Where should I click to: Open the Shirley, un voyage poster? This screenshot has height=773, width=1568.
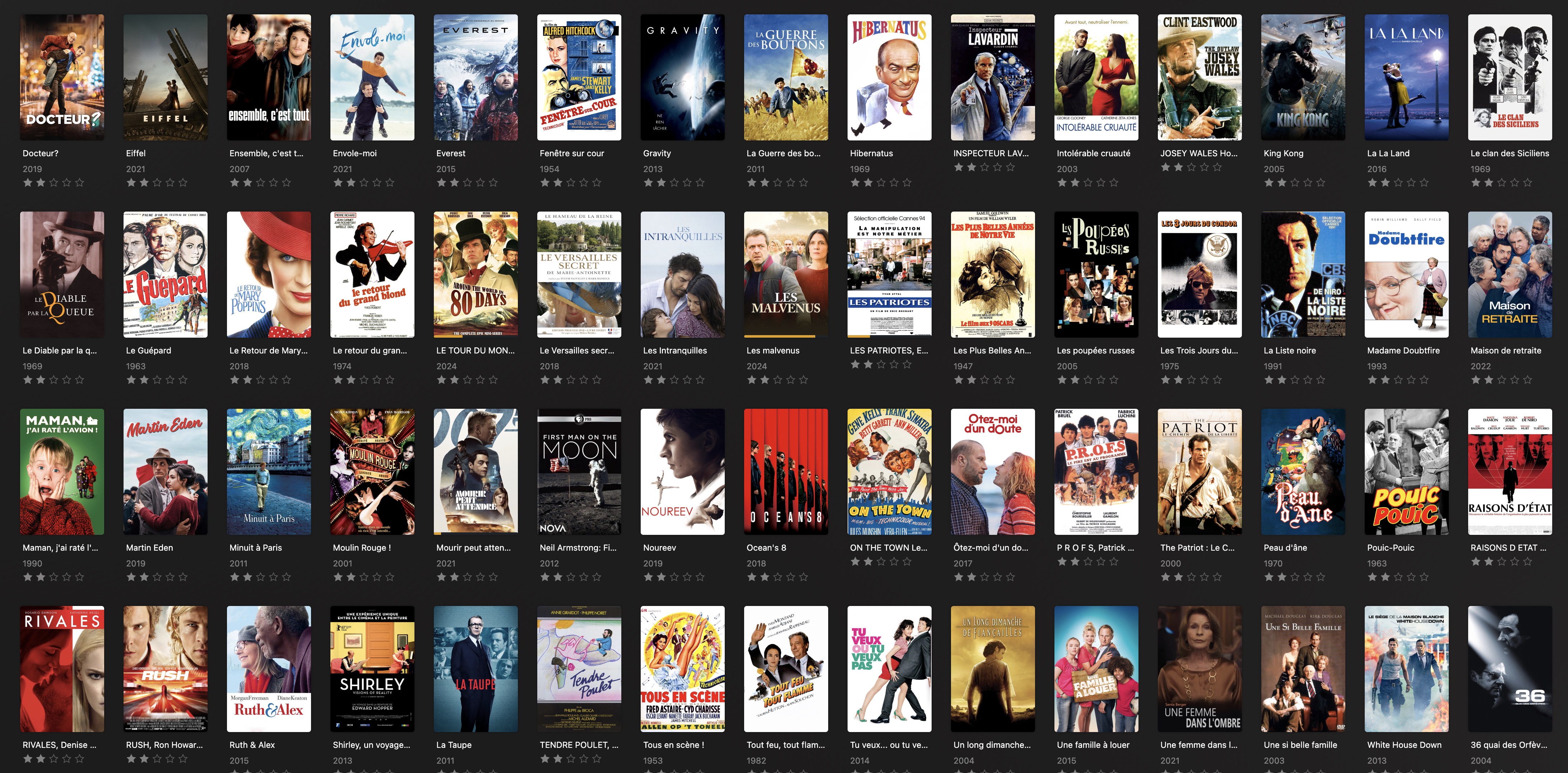[x=372, y=669]
